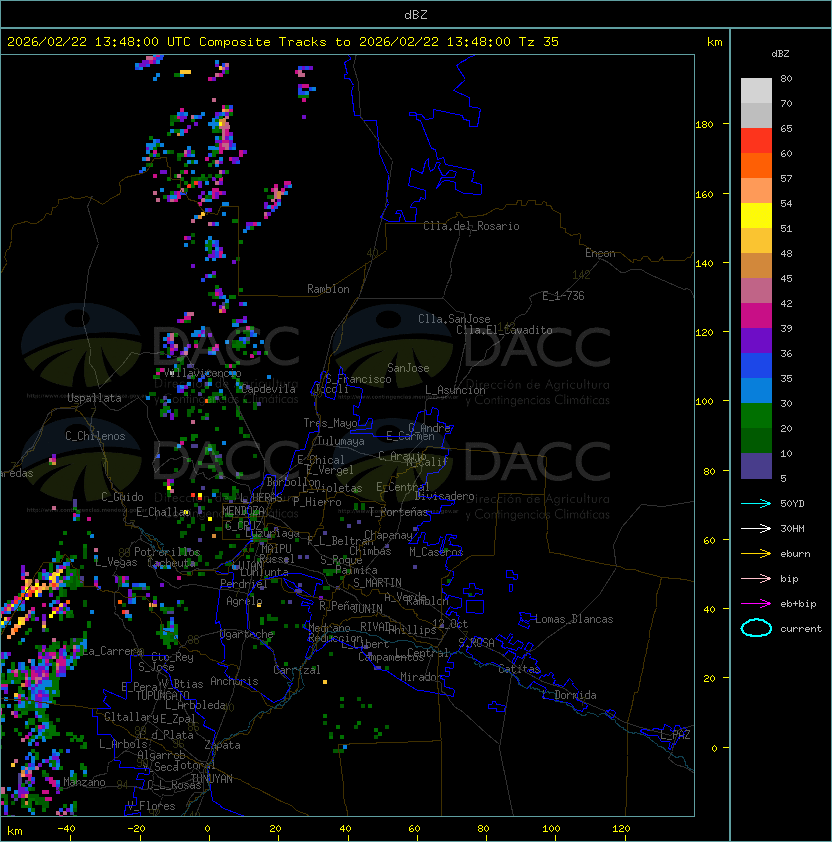Click the 'Capdevila' map label
Viewport: 832px width, 842px height.
pos(268,389)
